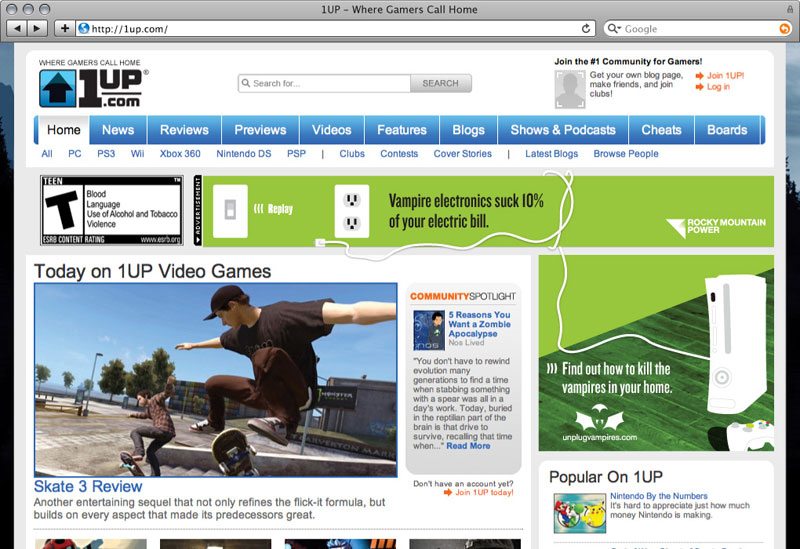Select the Wii platform link
Image resolution: width=800 pixels, height=549 pixels.
point(137,154)
